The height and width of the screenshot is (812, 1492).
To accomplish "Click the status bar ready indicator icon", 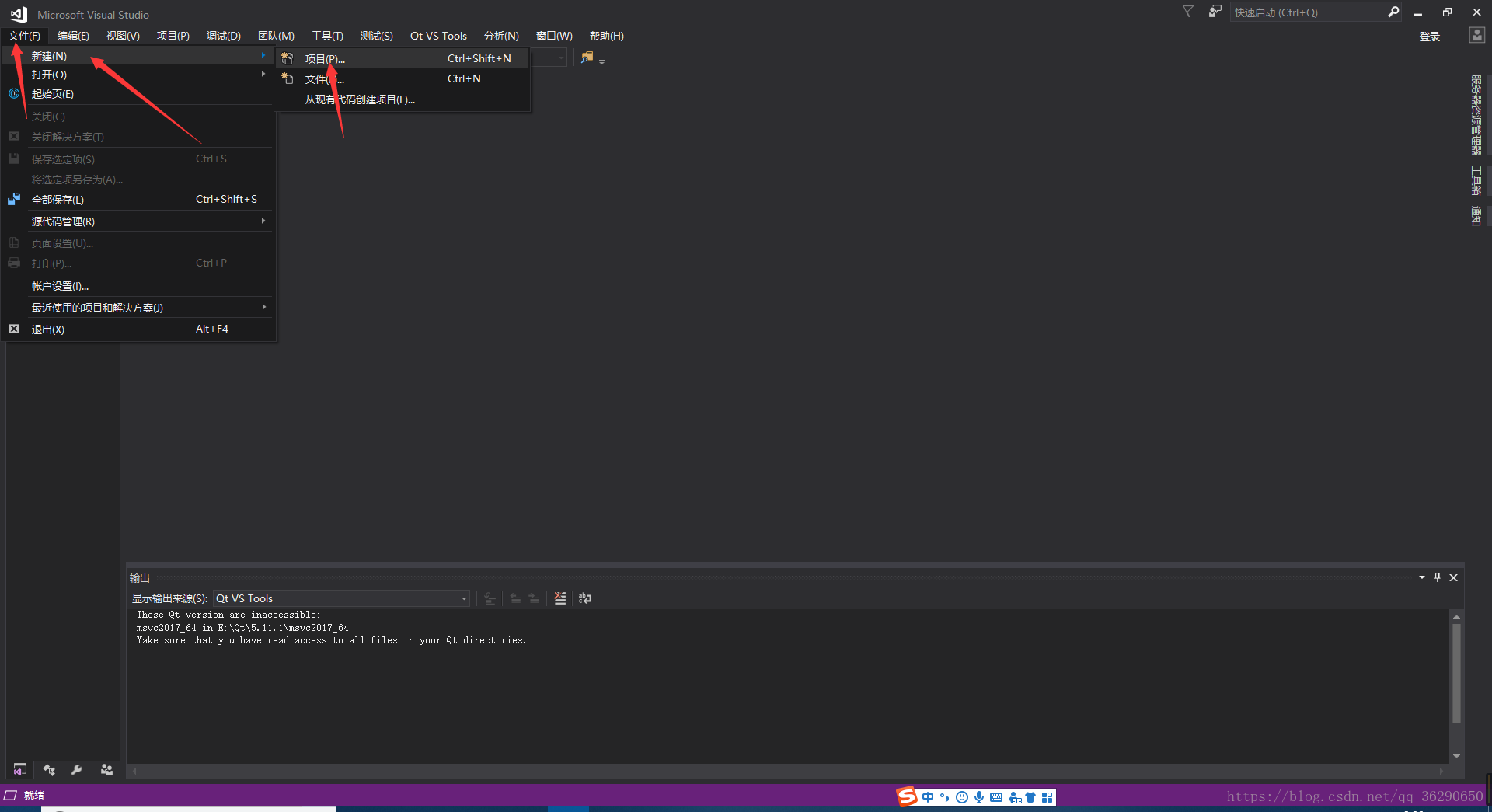I will [11, 795].
